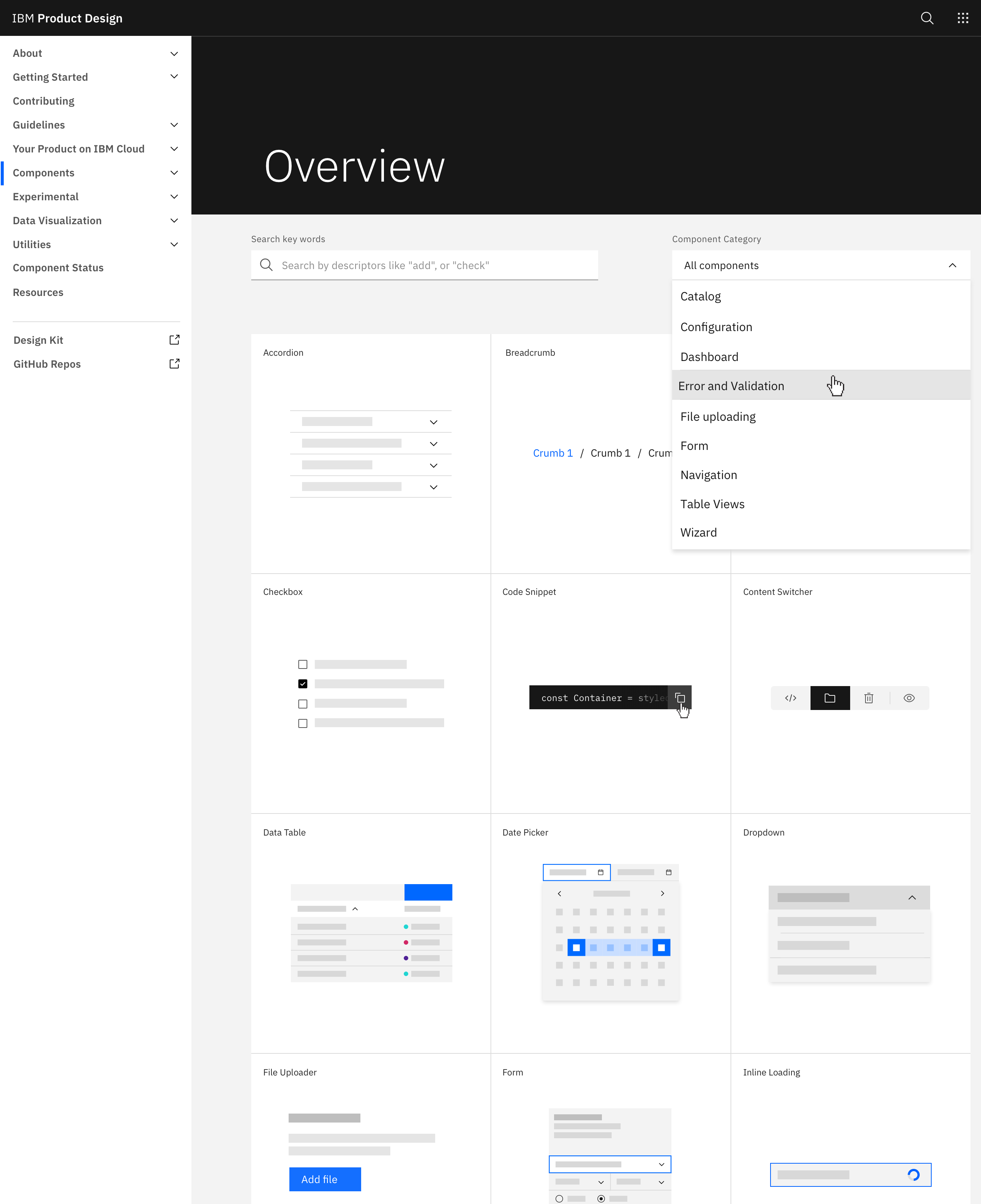The width and height of the screenshot is (981, 1204).
Task: Select Error and Validation from the category list
Action: click(x=732, y=385)
